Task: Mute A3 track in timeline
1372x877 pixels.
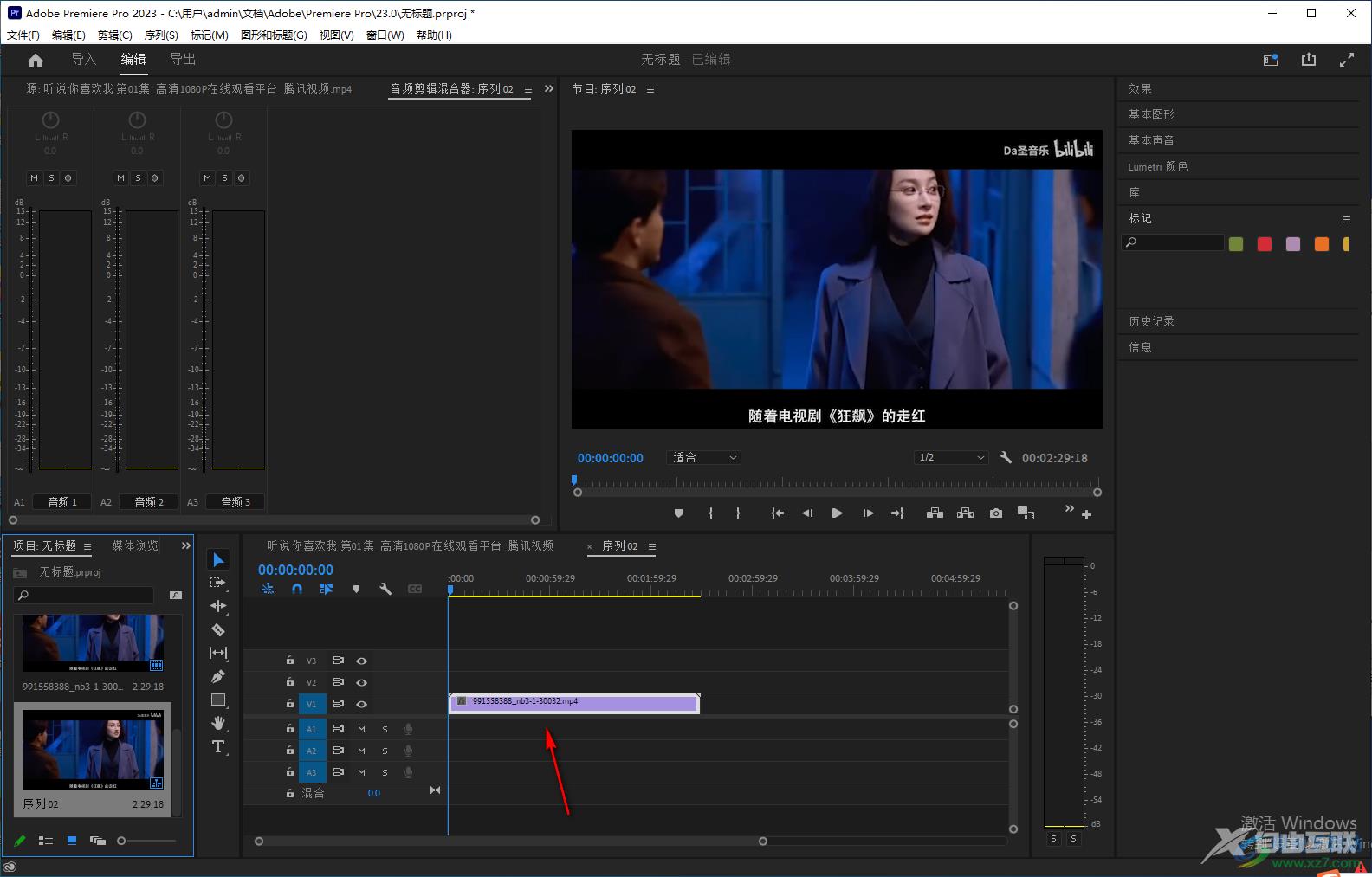Action: 362,772
